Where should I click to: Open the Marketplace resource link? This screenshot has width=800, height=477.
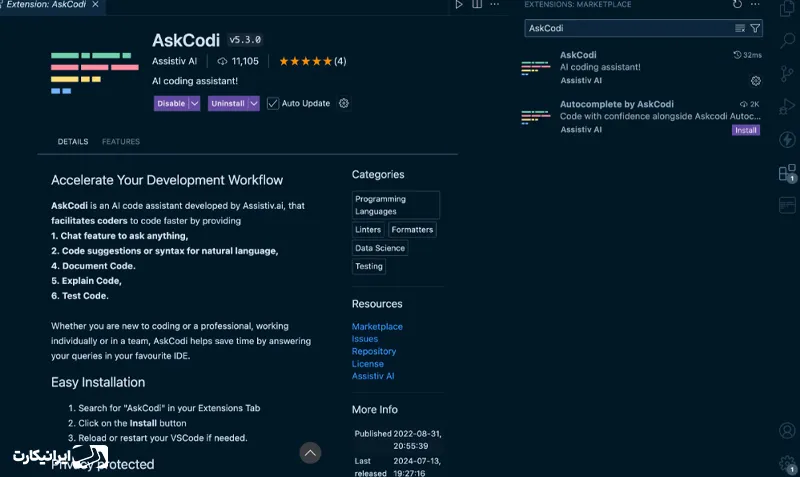[377, 327]
